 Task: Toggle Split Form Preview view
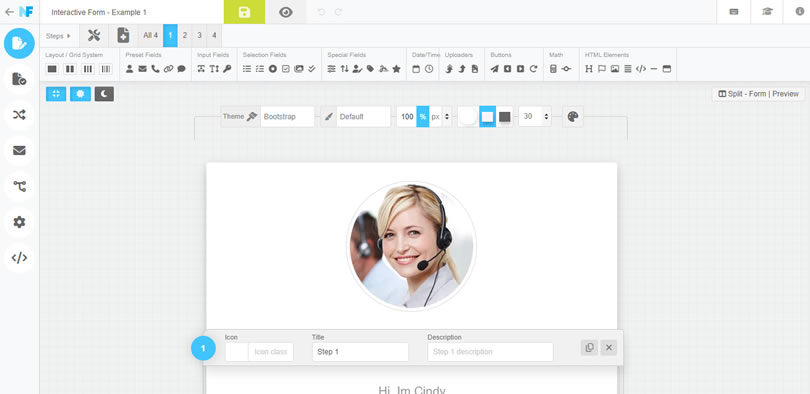(x=758, y=94)
